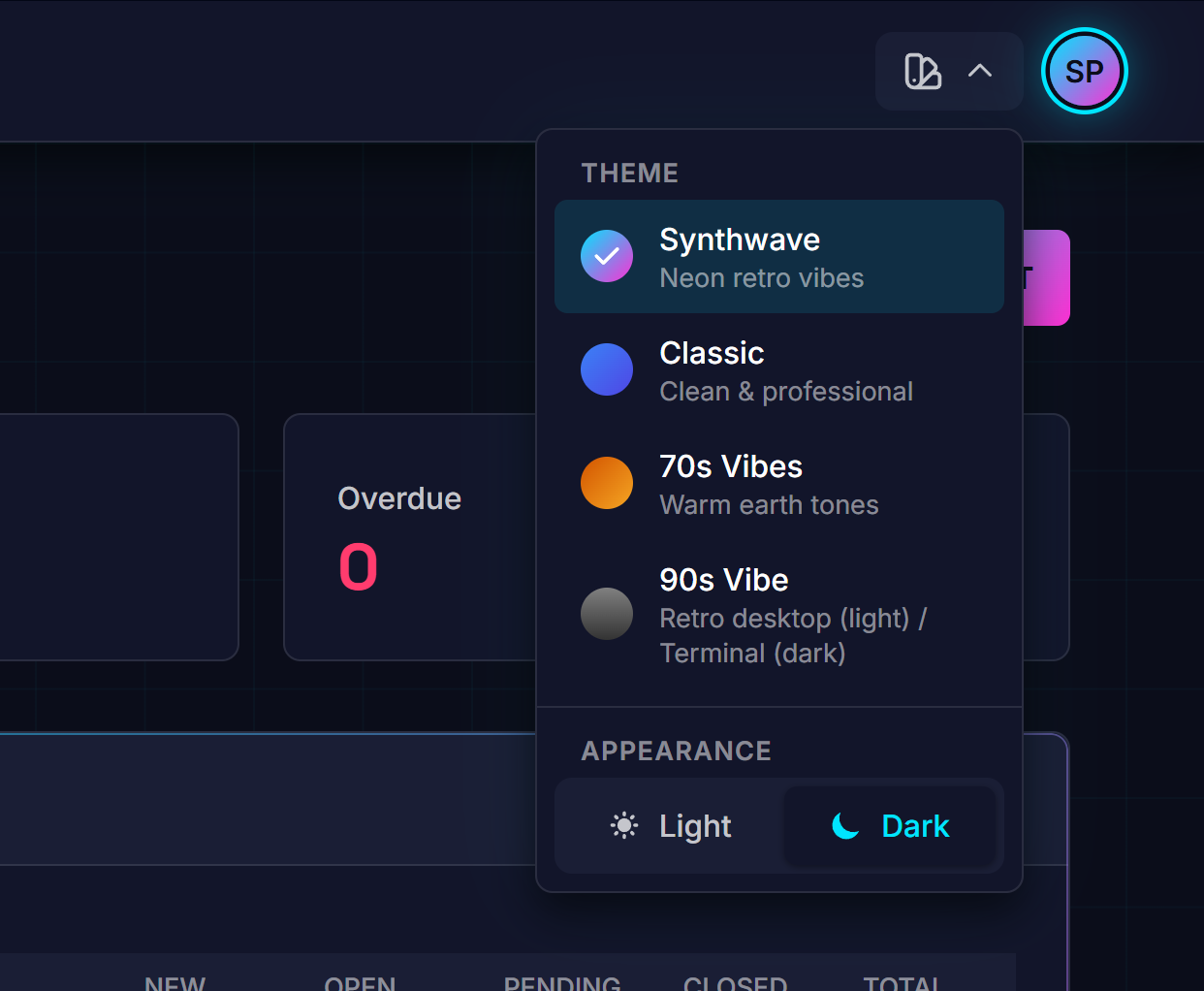Click the moon icon for Dark appearance
The height and width of the screenshot is (991, 1204).
[844, 826]
